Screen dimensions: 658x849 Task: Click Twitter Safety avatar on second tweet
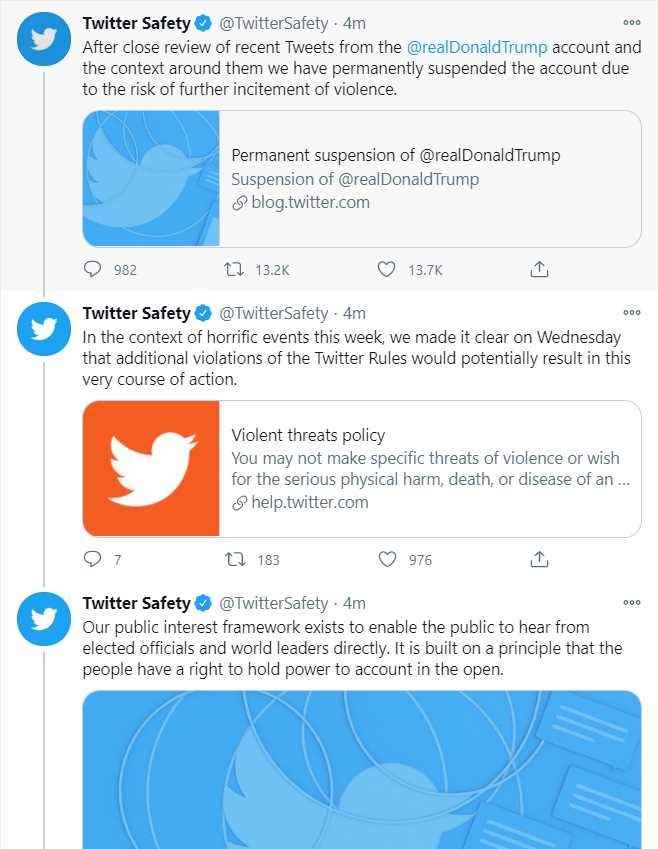[44, 330]
